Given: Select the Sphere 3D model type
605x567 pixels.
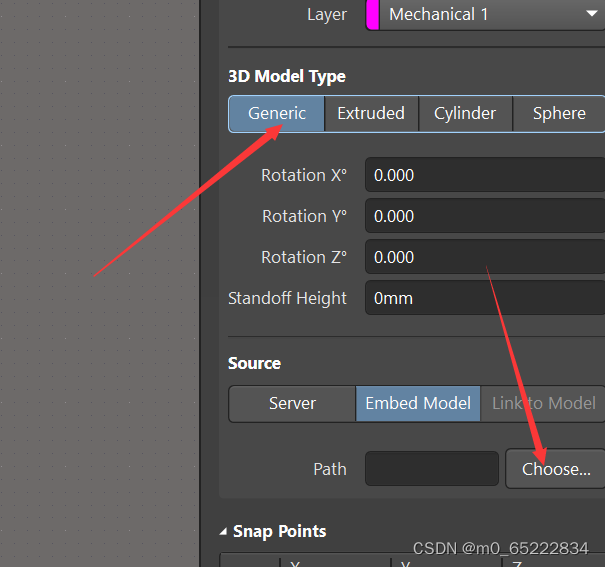Looking at the screenshot, I should point(559,114).
